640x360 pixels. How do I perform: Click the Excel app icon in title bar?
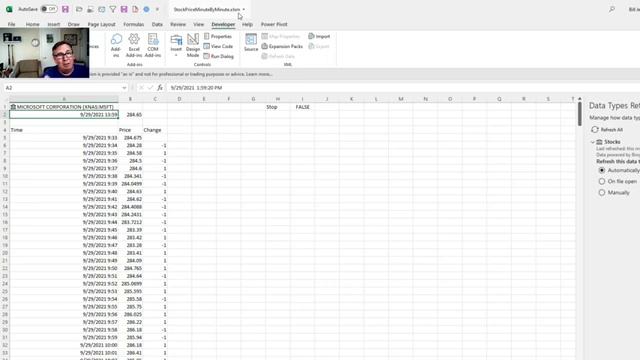9,9
